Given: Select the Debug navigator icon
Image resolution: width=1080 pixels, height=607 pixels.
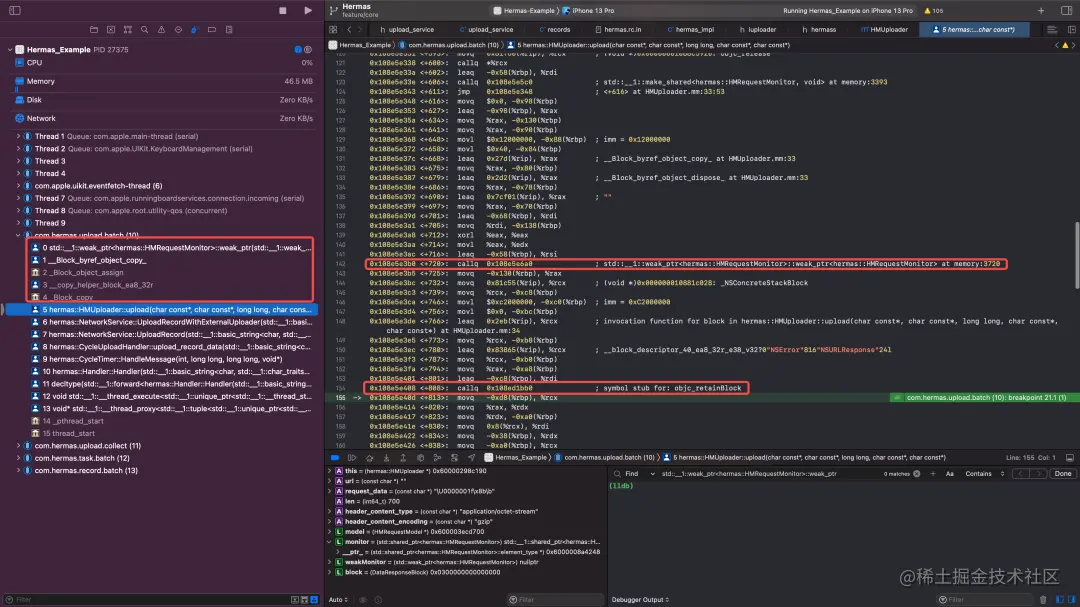Looking at the screenshot, I should [x=194, y=30].
